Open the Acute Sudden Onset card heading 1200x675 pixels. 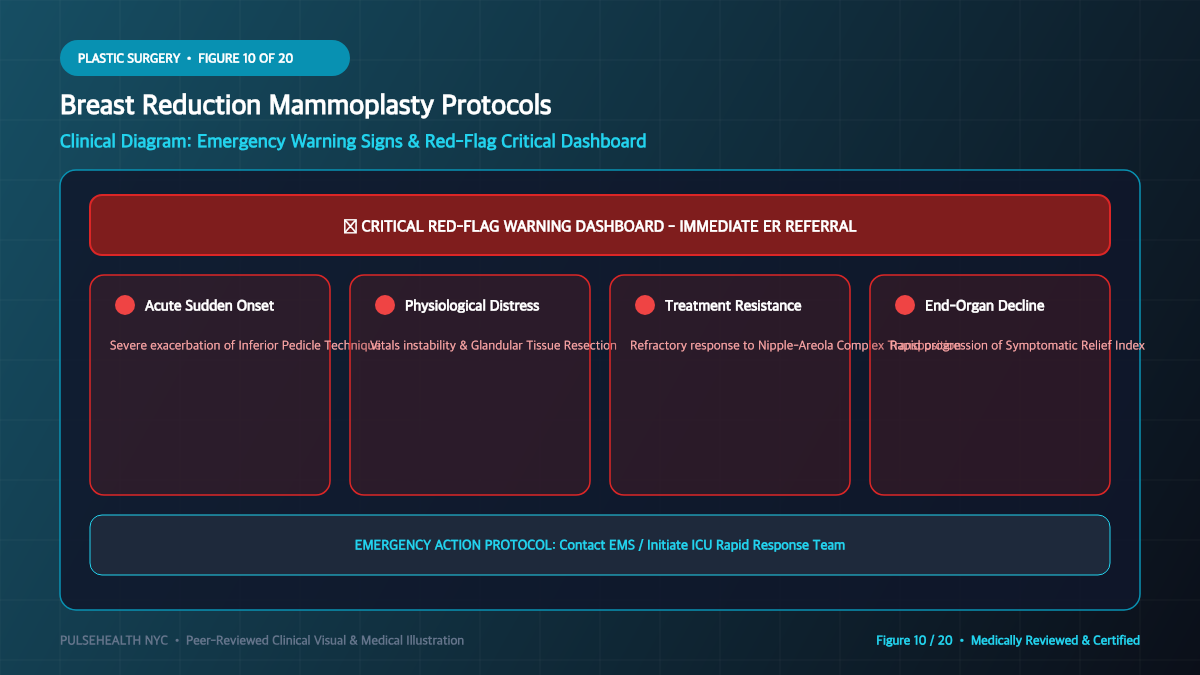[x=209, y=305]
